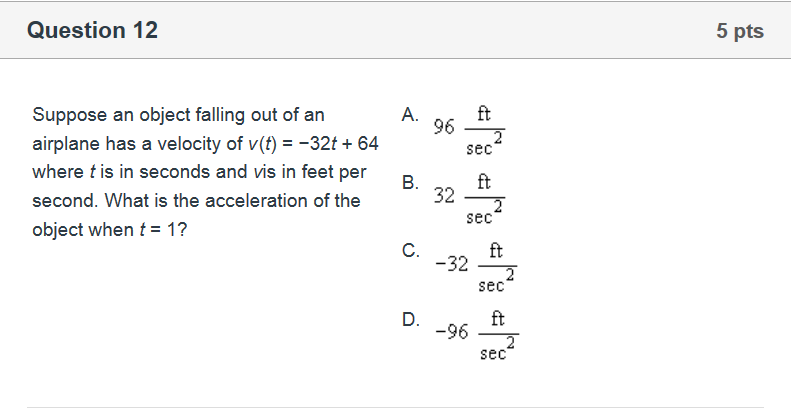Image resolution: width=791 pixels, height=412 pixels.
Task: Click the −96 value in option D
Action: coord(452,332)
